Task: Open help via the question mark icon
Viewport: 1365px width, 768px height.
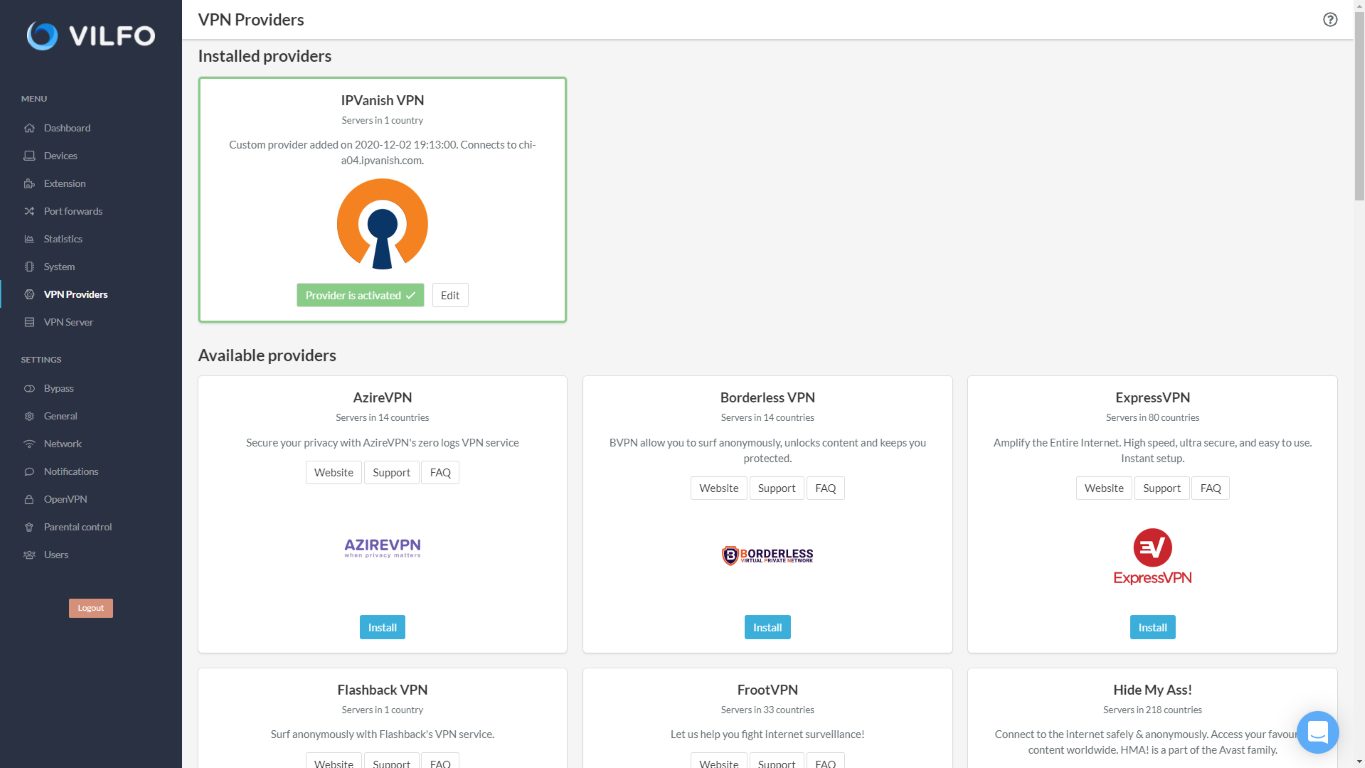Action: point(1330,19)
